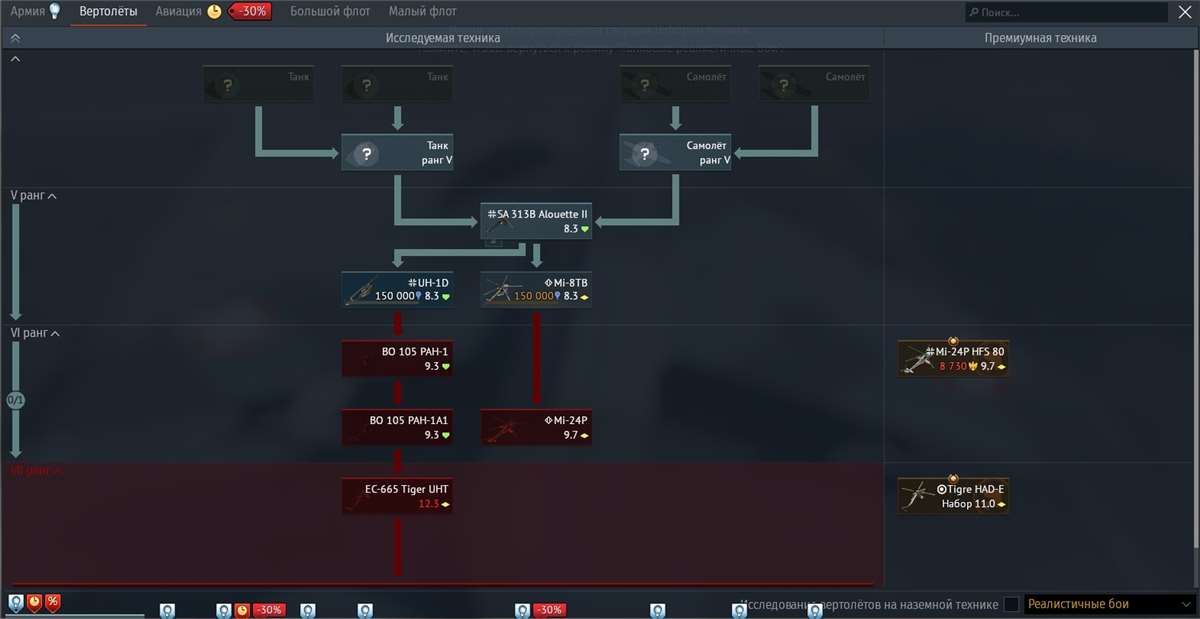Choose the Mi-24P helicopter in research tree
The image size is (1200, 619).
(536, 427)
